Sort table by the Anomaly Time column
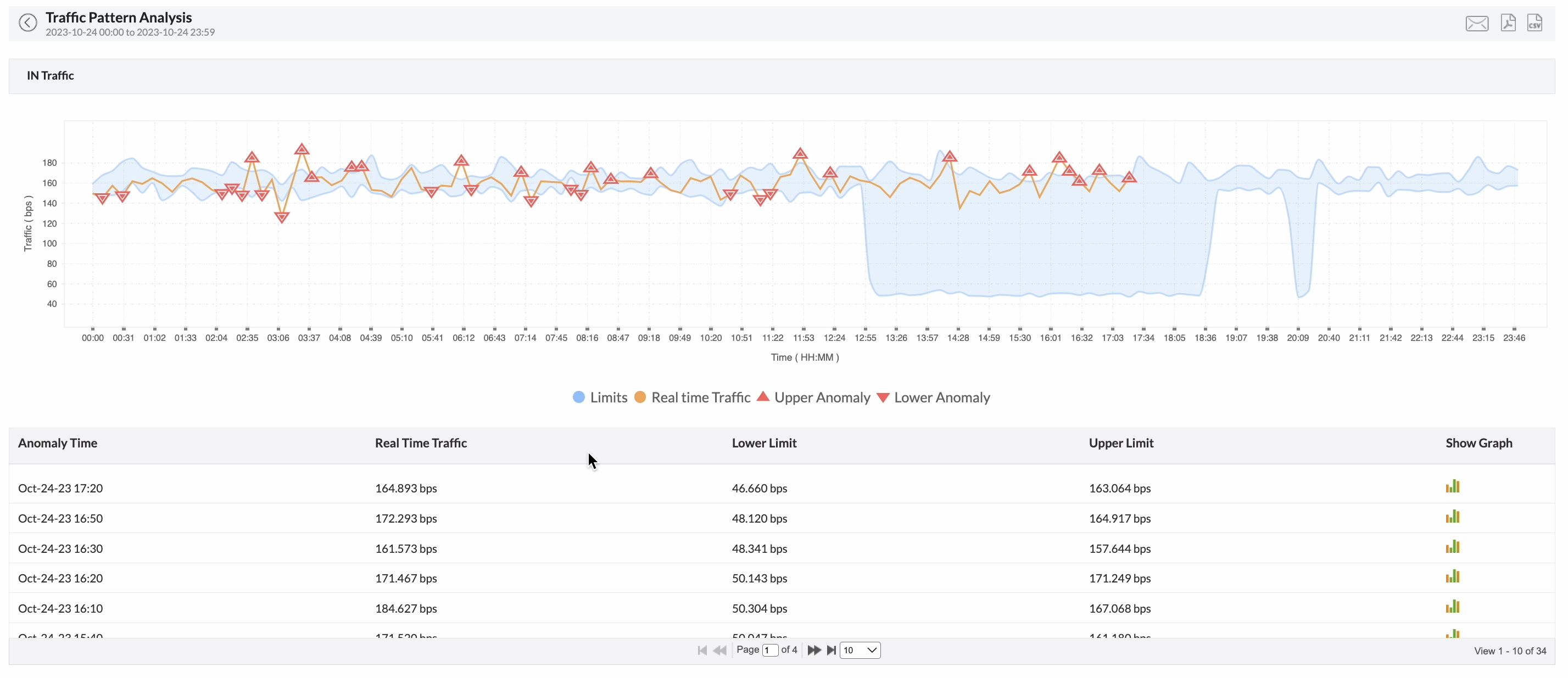Screen dimensions: 1568x678 (58, 444)
